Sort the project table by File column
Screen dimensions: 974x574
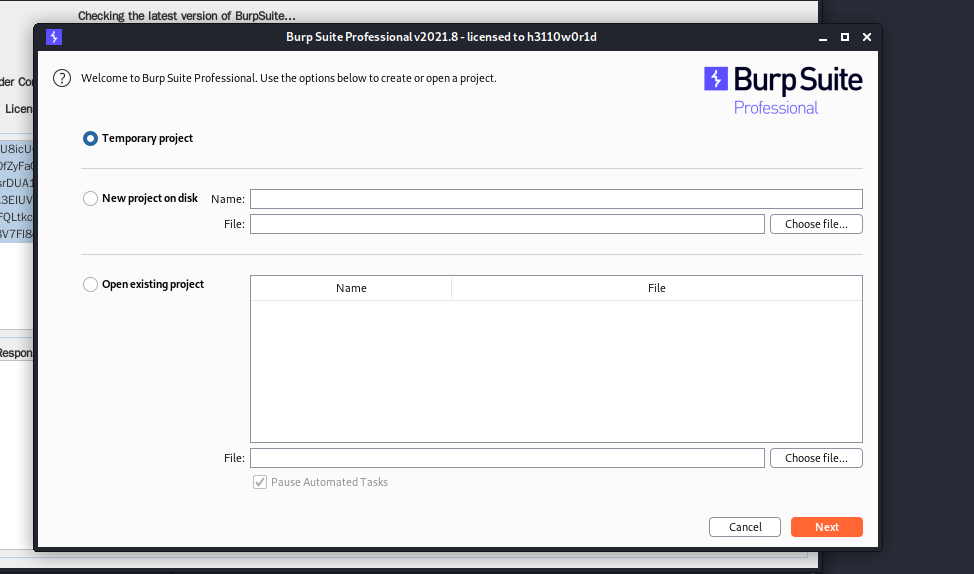pyautogui.click(x=657, y=288)
